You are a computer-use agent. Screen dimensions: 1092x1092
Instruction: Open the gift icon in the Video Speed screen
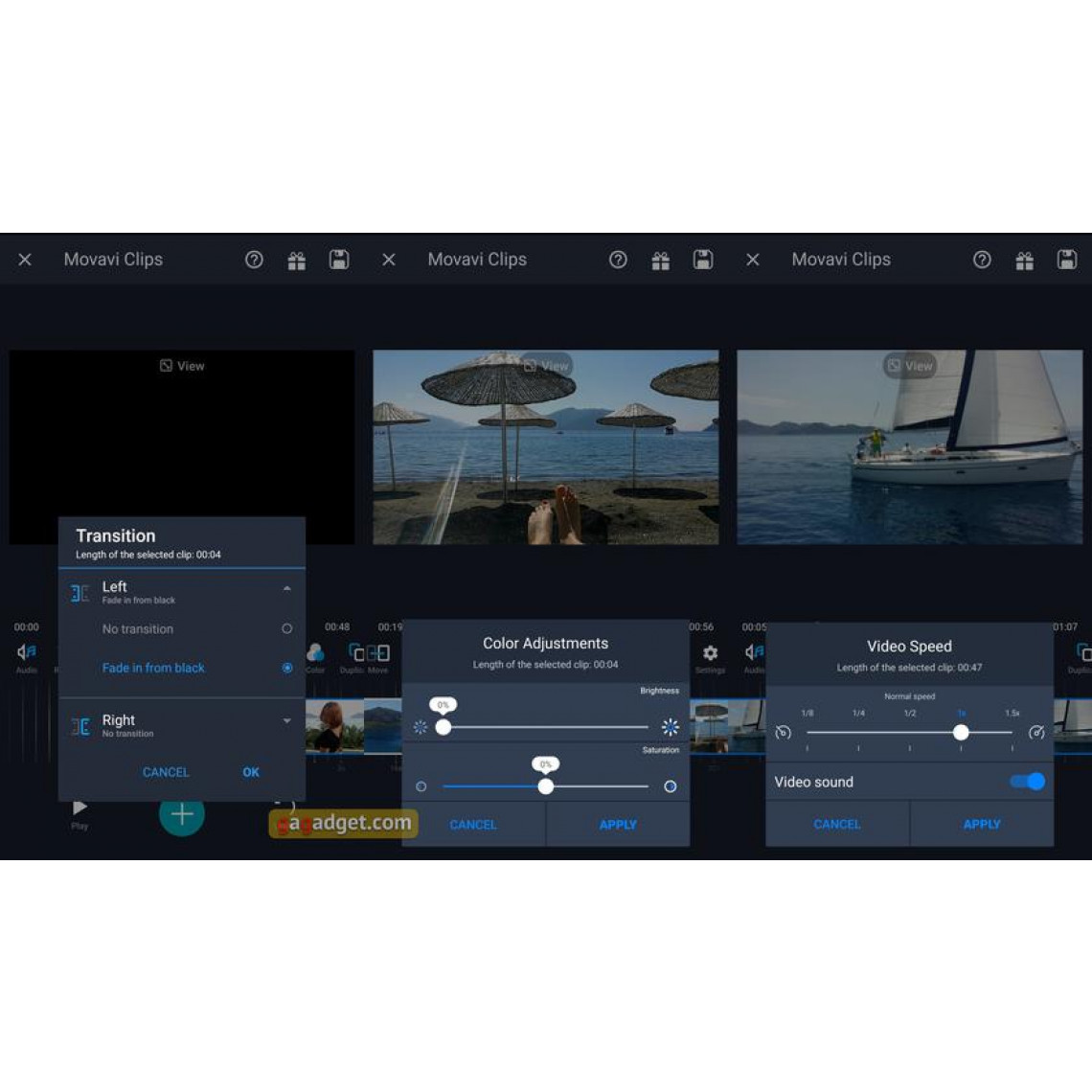pos(1024,261)
